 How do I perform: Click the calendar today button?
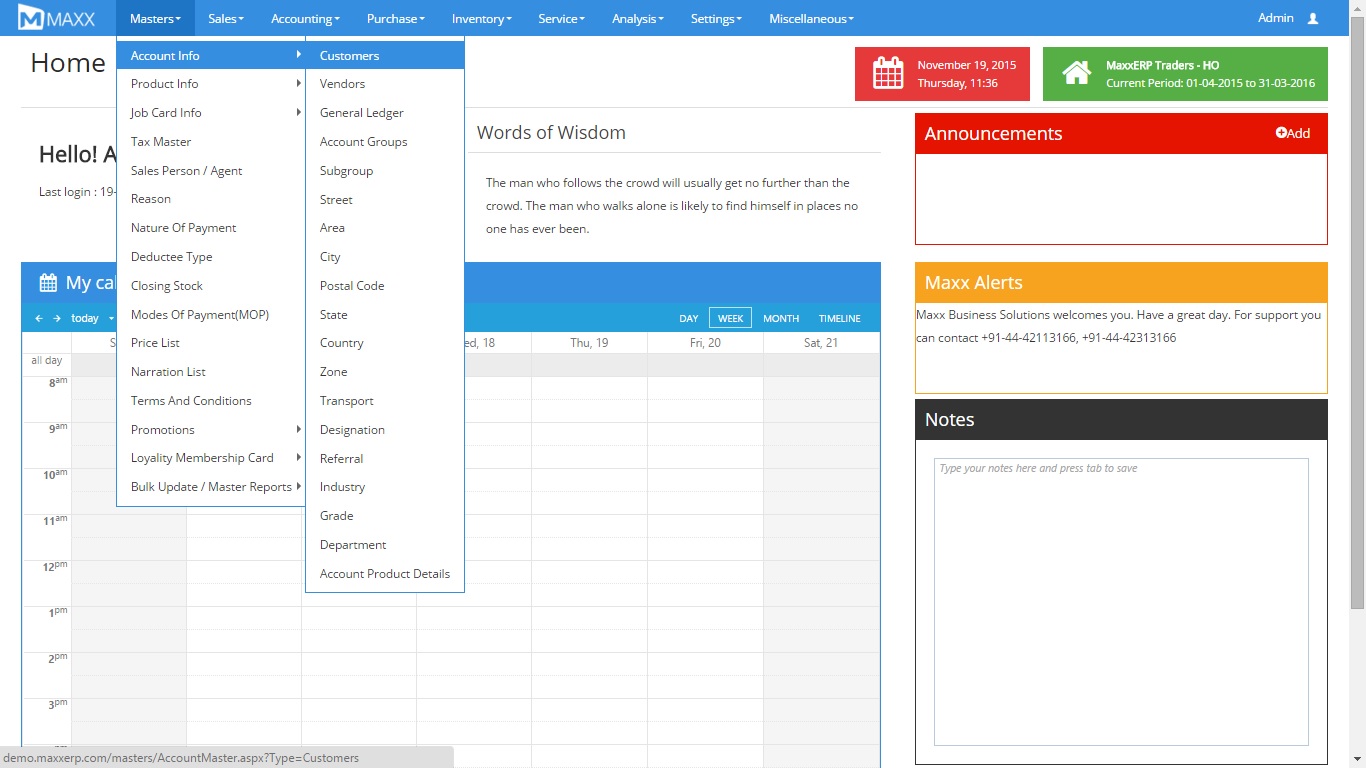tap(85, 318)
